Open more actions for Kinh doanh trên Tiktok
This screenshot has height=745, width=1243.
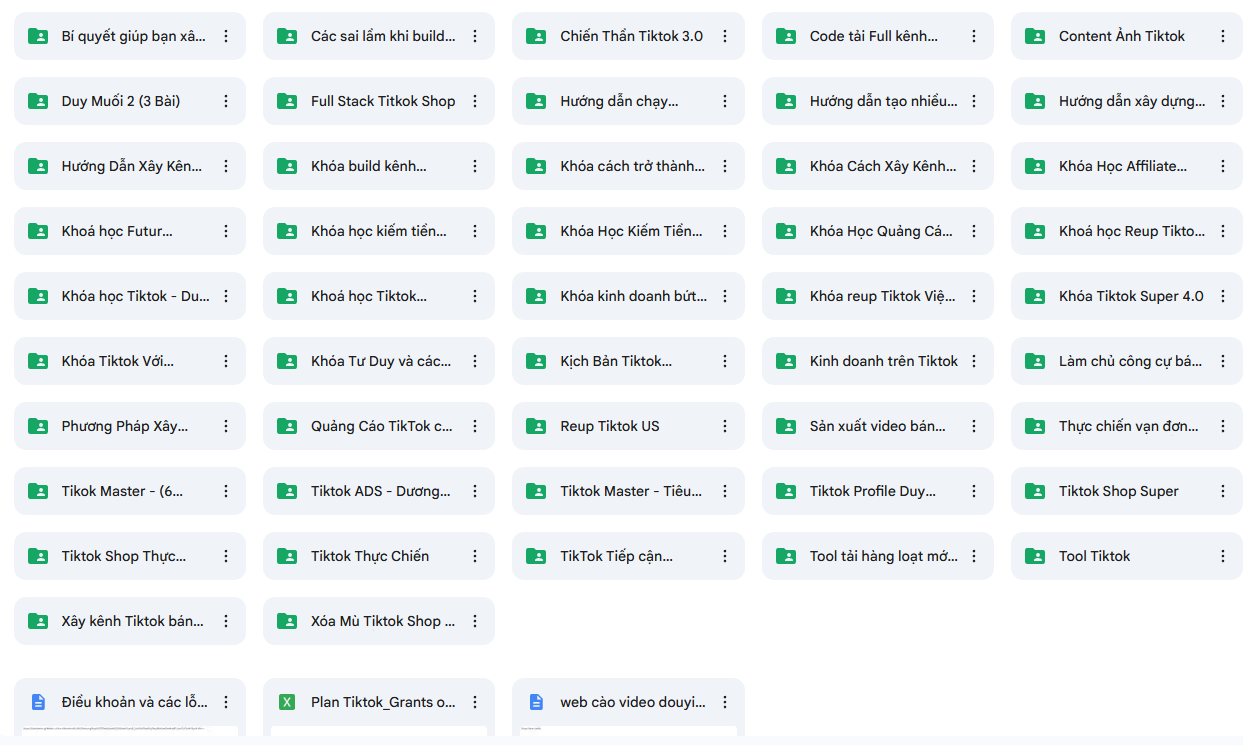click(974, 361)
